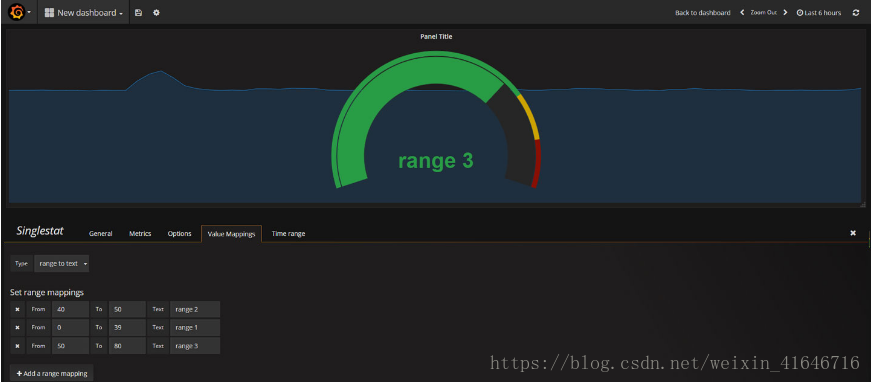The height and width of the screenshot is (383, 871).
Task: Open the 'range to text' type dropdown
Action: click(62, 263)
